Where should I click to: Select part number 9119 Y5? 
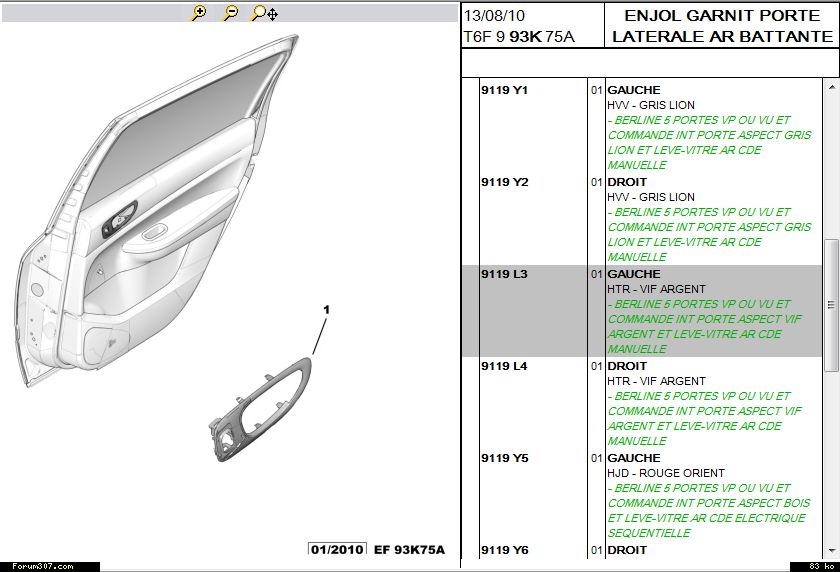click(504, 458)
